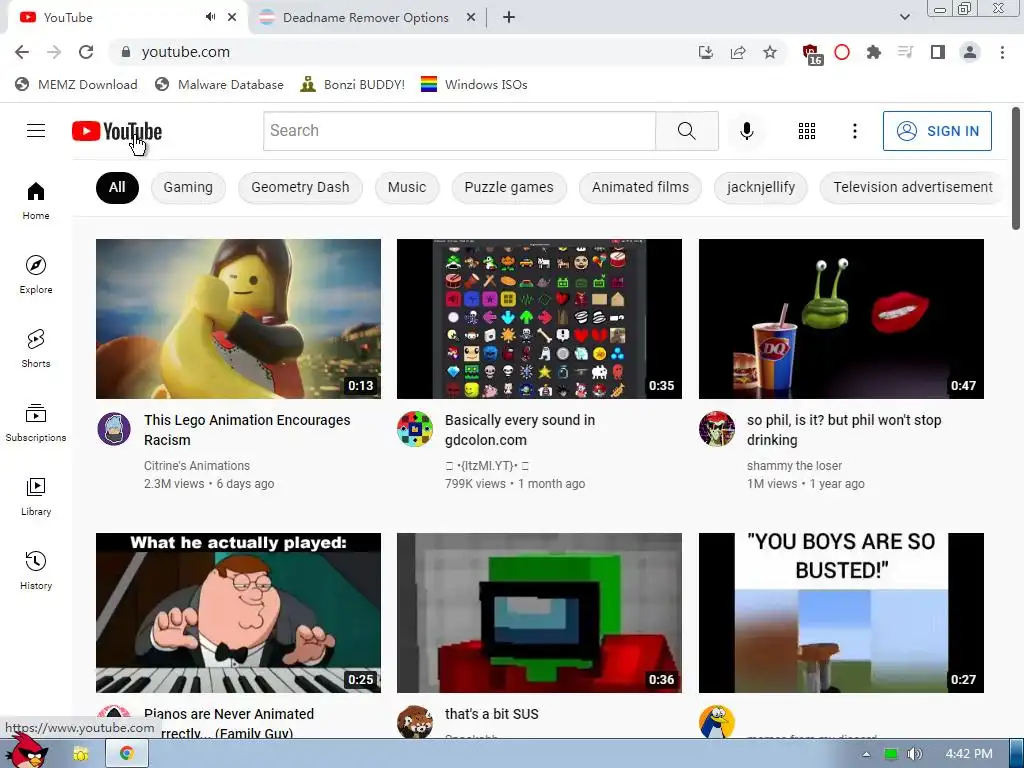Open History in the sidebar
This screenshot has width=1024, height=768.
coord(36,570)
